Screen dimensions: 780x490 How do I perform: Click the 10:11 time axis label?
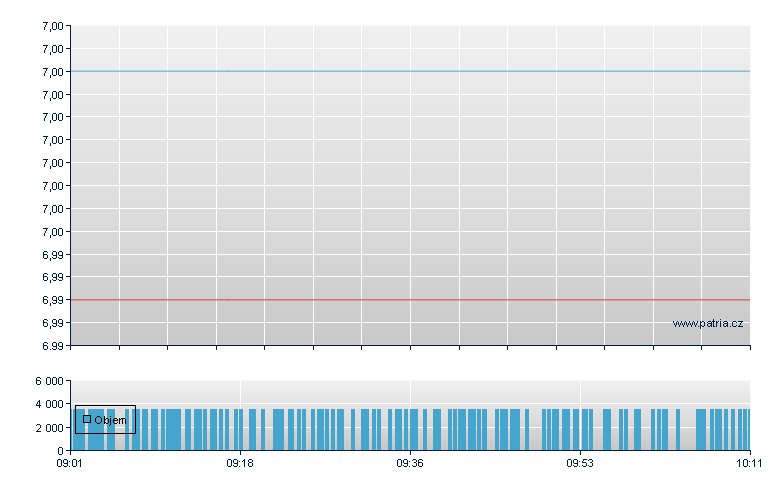tap(749, 463)
